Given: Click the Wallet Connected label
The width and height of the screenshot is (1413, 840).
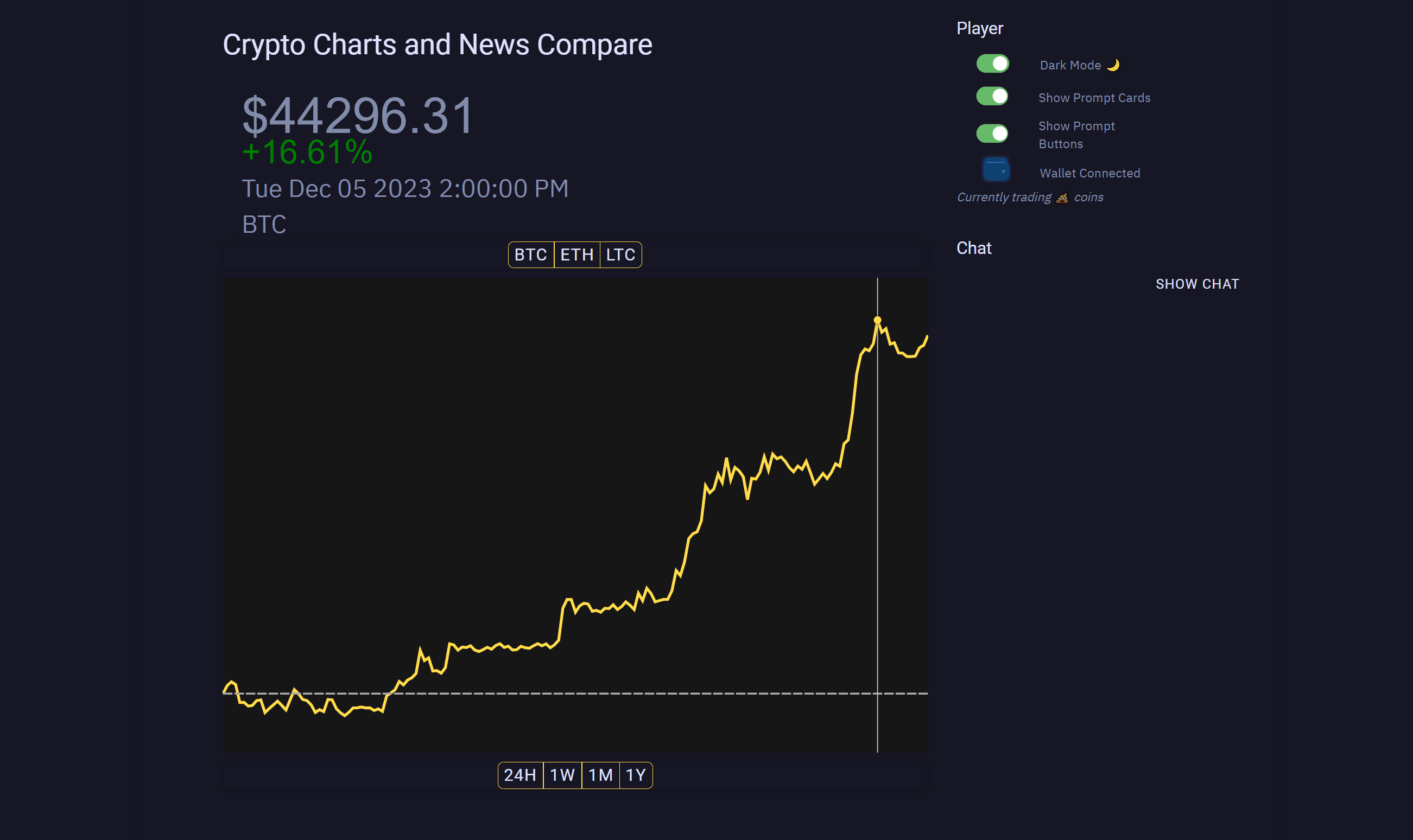Looking at the screenshot, I should (1090, 173).
